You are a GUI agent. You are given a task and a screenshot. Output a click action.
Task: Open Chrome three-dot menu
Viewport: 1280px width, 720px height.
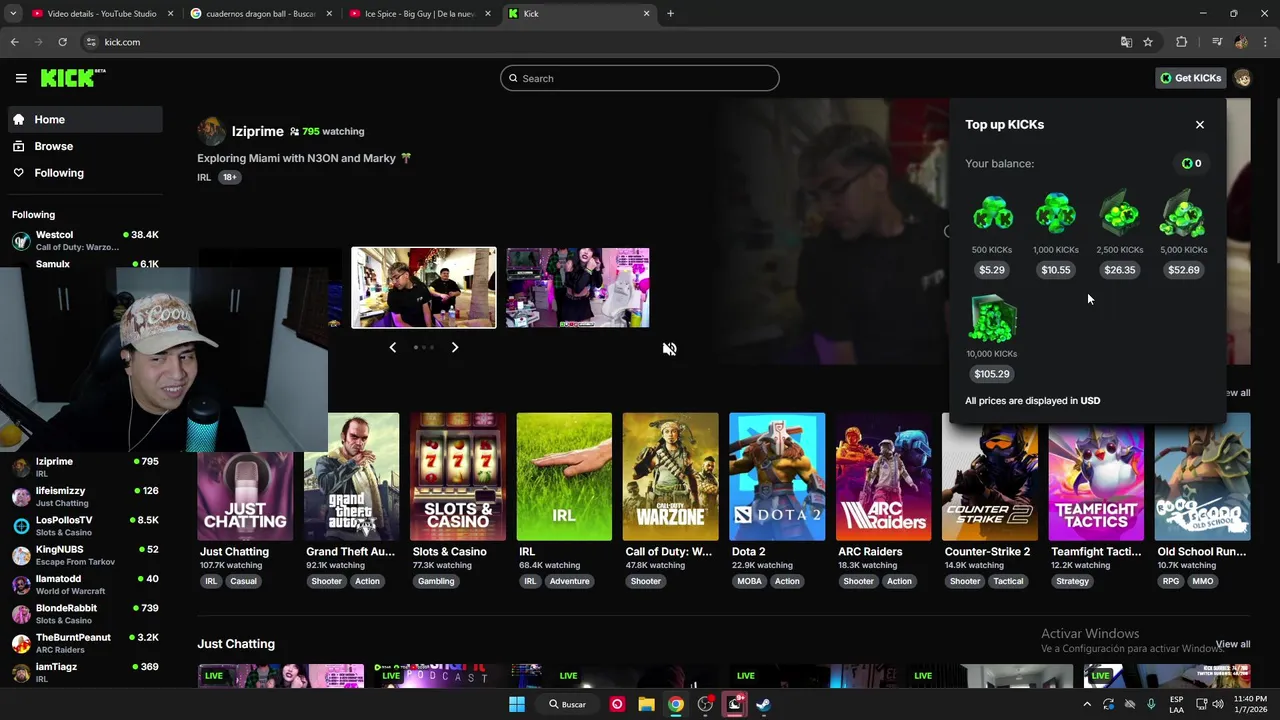pyautogui.click(x=1265, y=42)
